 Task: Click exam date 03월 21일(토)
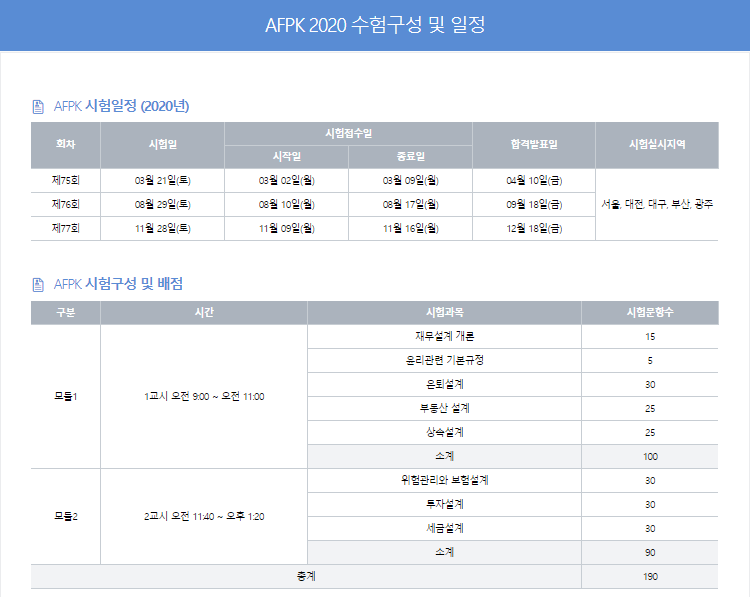coord(163,180)
